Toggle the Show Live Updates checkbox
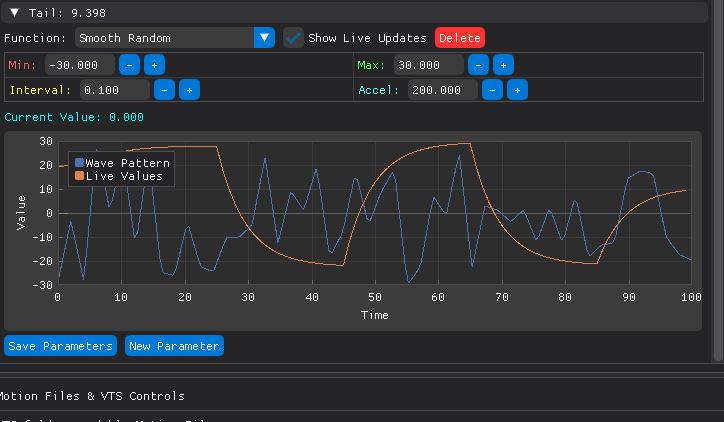Viewport: 724px width, 422px height. click(x=293, y=38)
